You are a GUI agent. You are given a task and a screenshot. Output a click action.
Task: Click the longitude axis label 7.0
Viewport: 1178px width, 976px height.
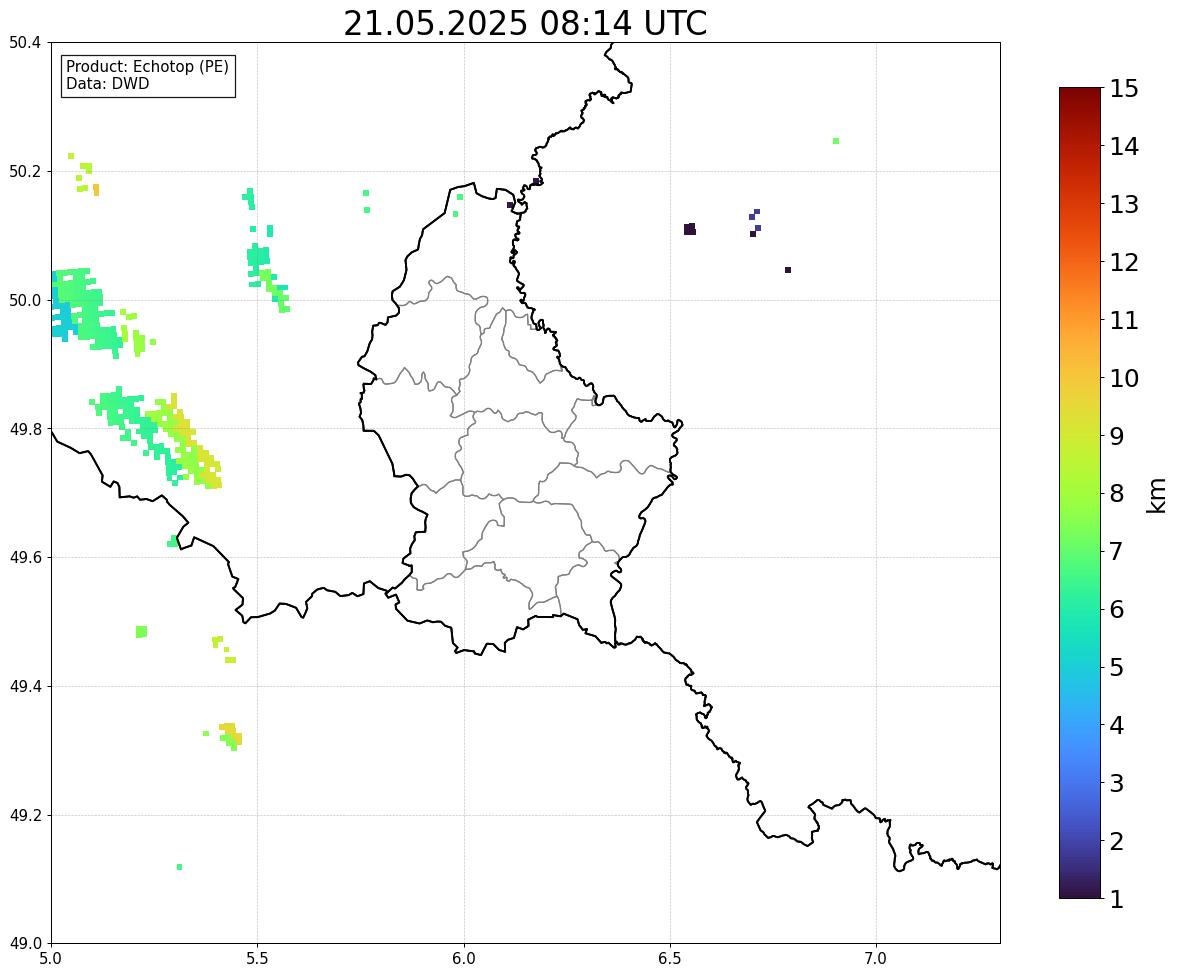877,959
